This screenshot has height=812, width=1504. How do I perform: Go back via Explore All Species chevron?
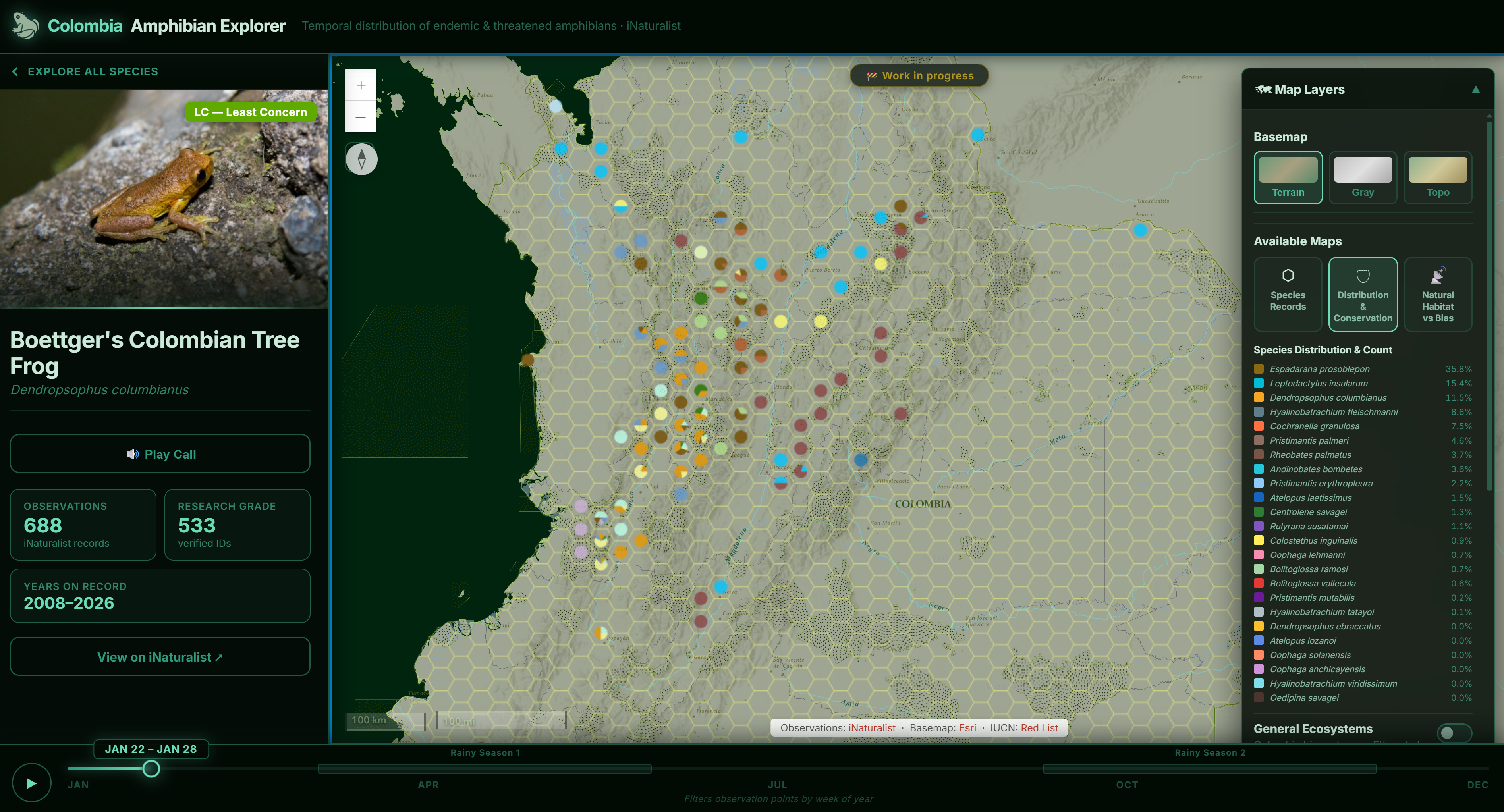15,71
